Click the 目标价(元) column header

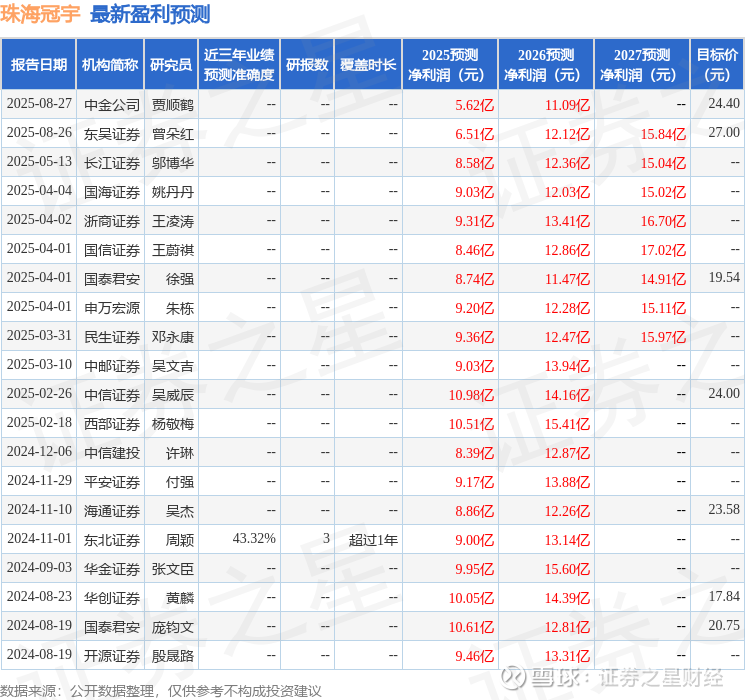click(717, 65)
